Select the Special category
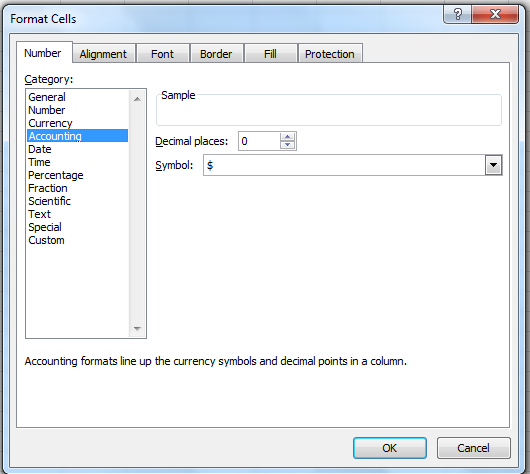Screen dimensions: 530x474 point(77,227)
